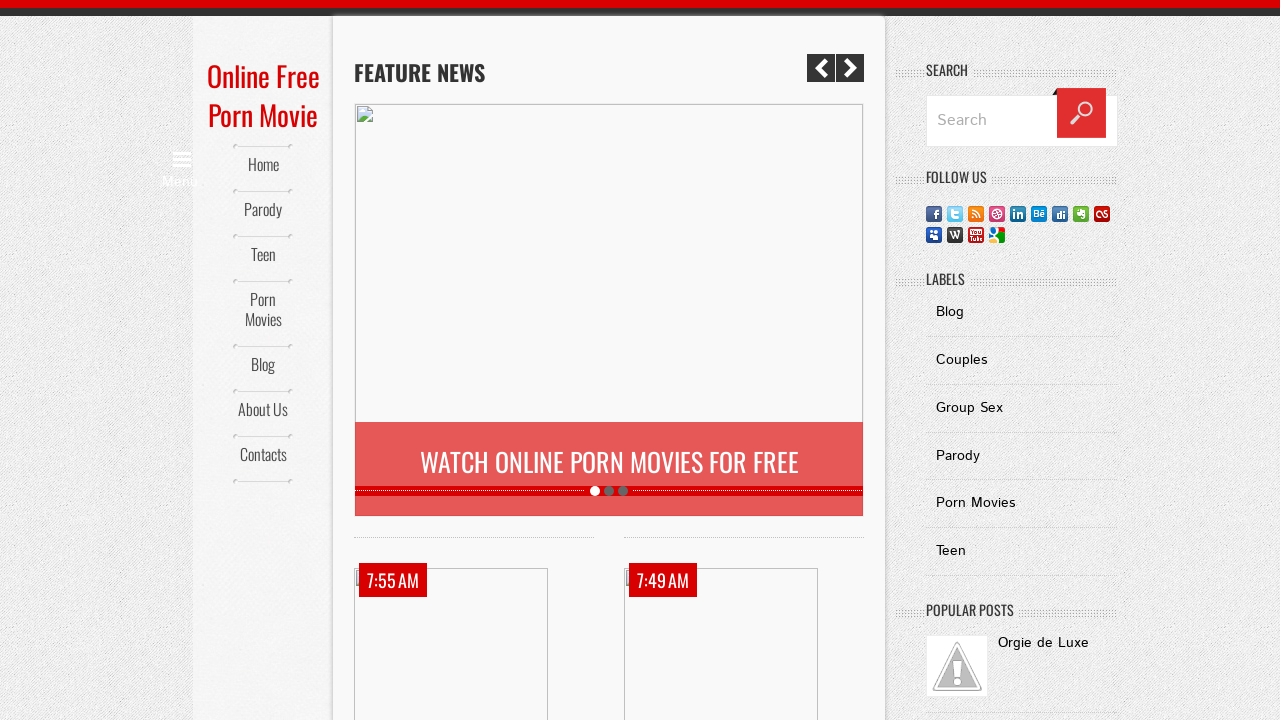The height and width of the screenshot is (720, 1280).
Task: Click the Search input field
Action: [x=992, y=120]
